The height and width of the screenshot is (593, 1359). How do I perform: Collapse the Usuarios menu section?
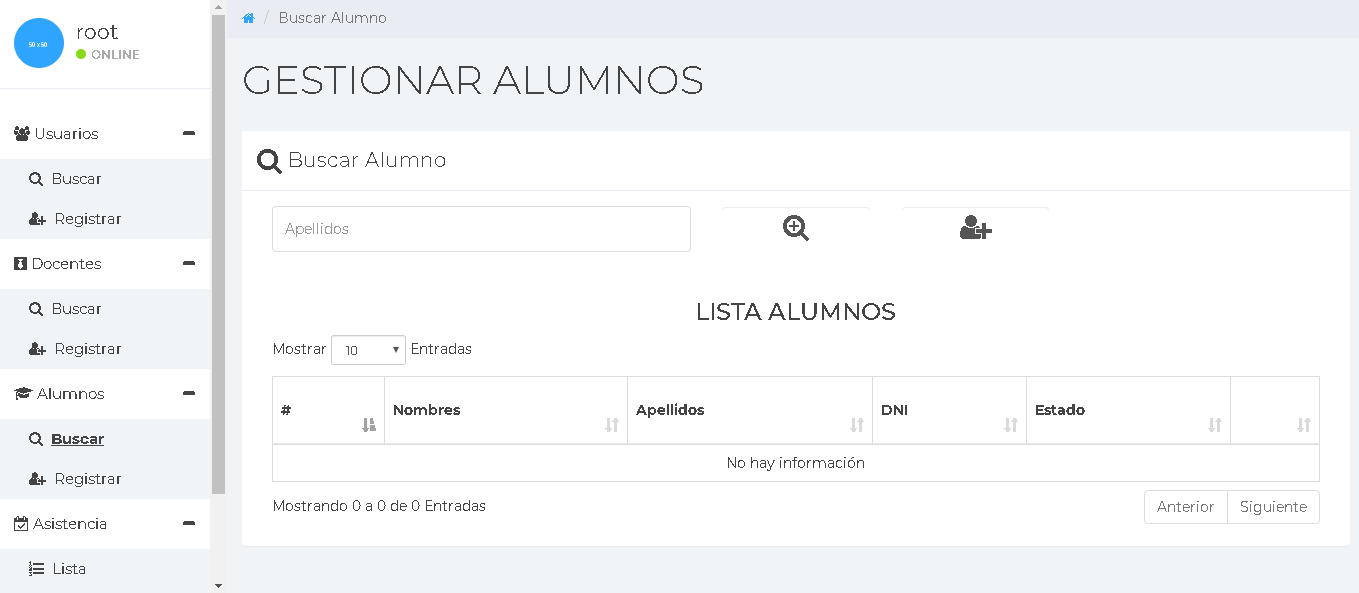188,134
